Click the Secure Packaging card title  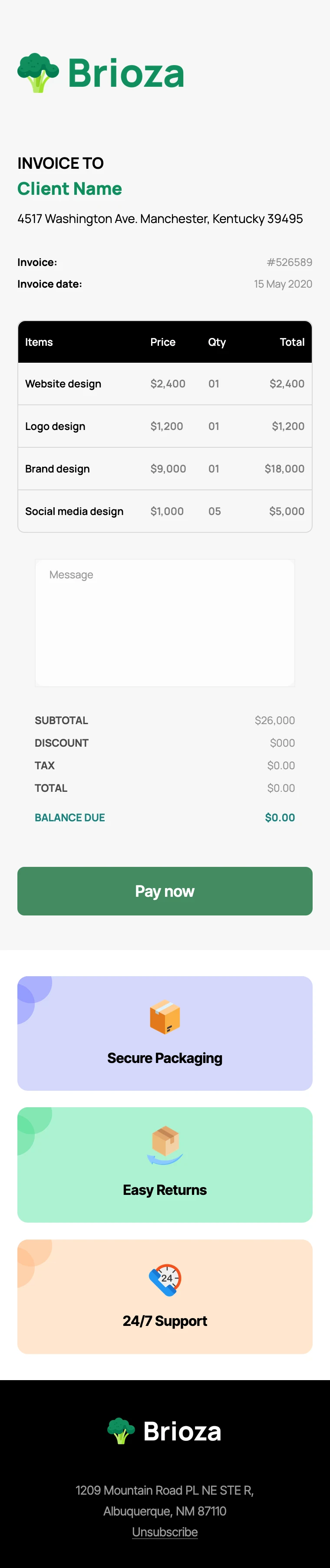click(165, 1058)
